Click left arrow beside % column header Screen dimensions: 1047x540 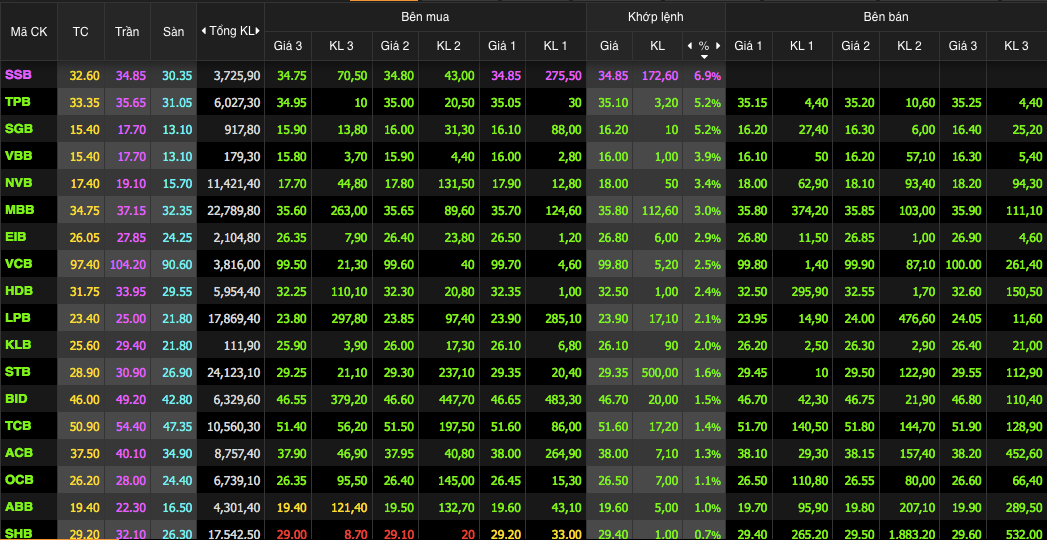click(x=689, y=46)
